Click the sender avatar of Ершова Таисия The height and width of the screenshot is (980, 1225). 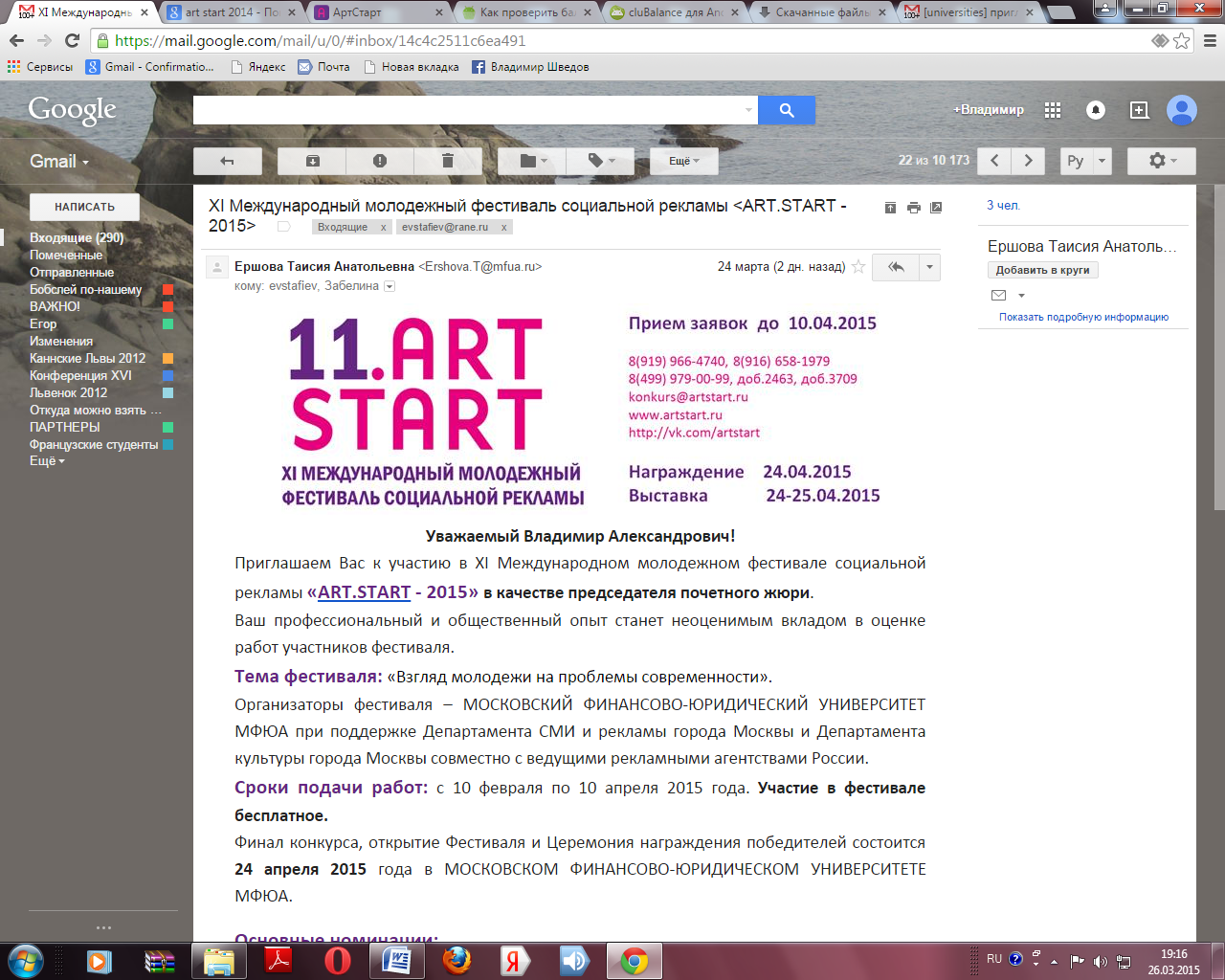[217, 267]
